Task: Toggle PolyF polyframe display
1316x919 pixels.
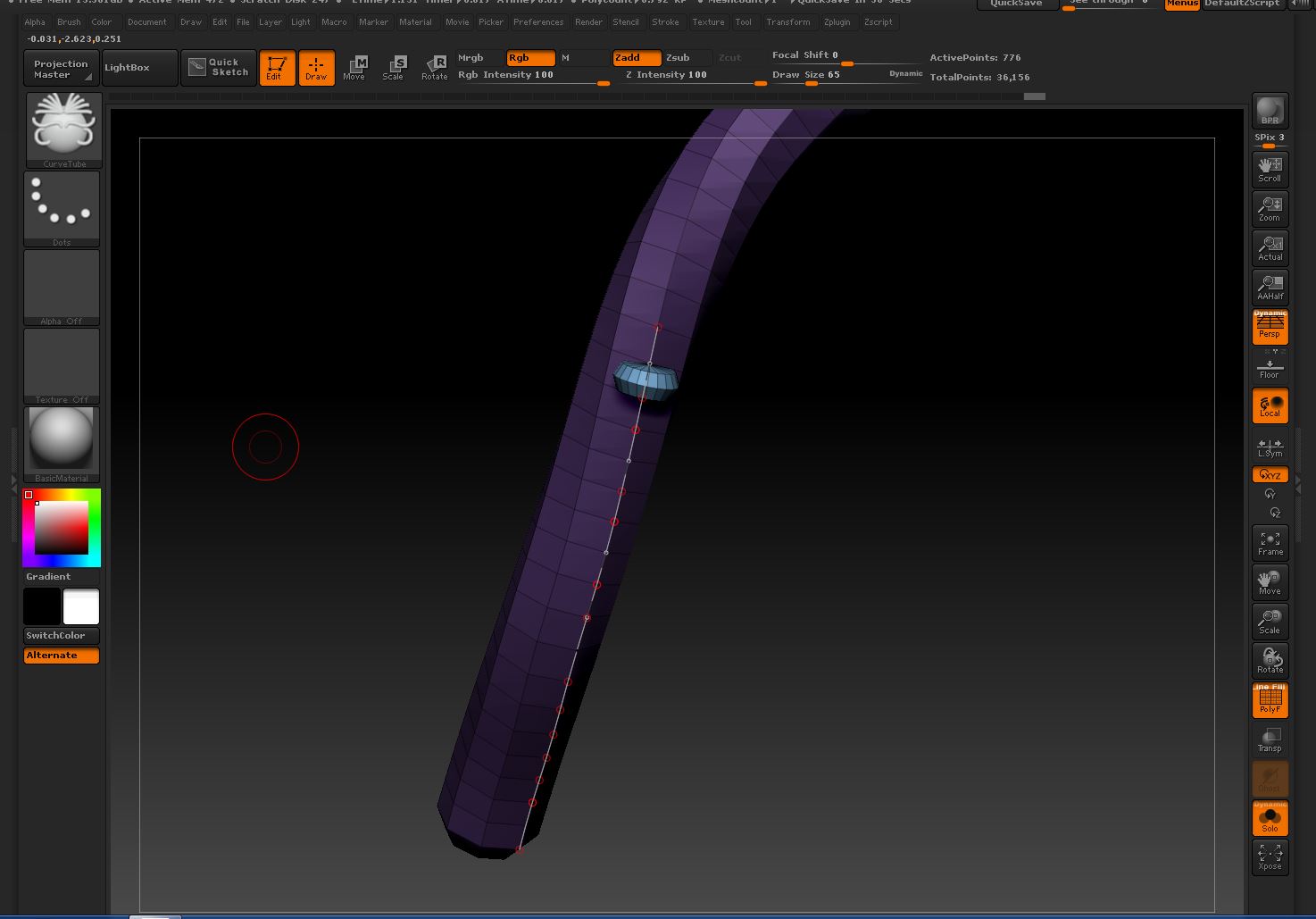Action: pyautogui.click(x=1270, y=699)
